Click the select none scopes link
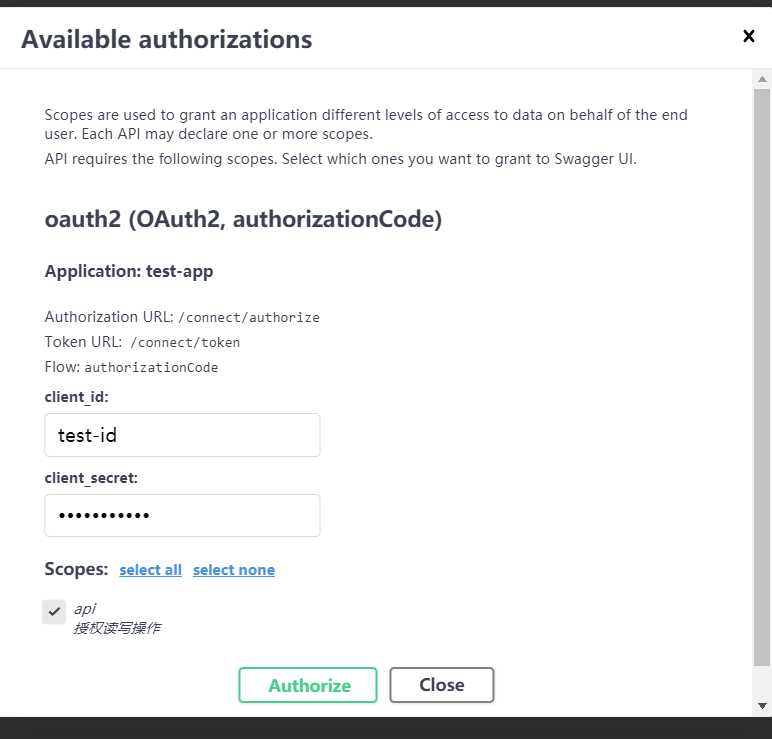 click(x=234, y=570)
